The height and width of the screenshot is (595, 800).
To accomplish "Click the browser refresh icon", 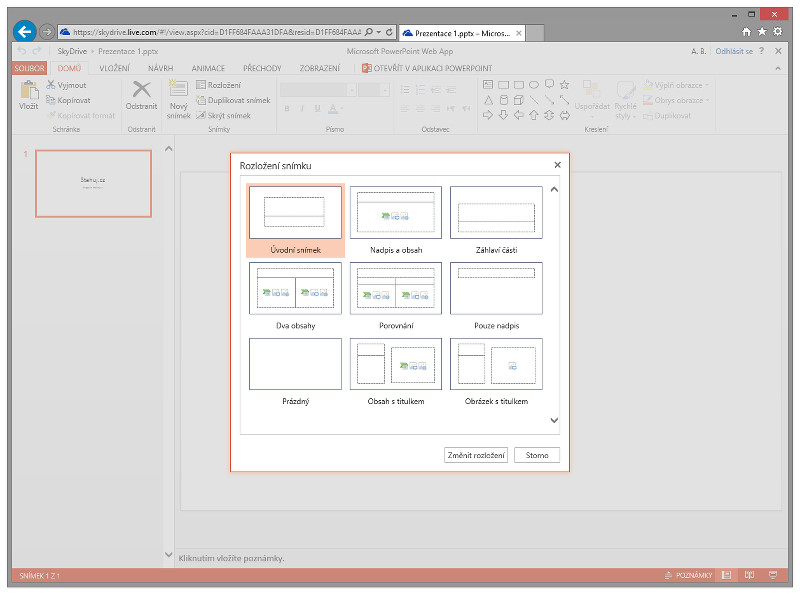I will point(389,32).
